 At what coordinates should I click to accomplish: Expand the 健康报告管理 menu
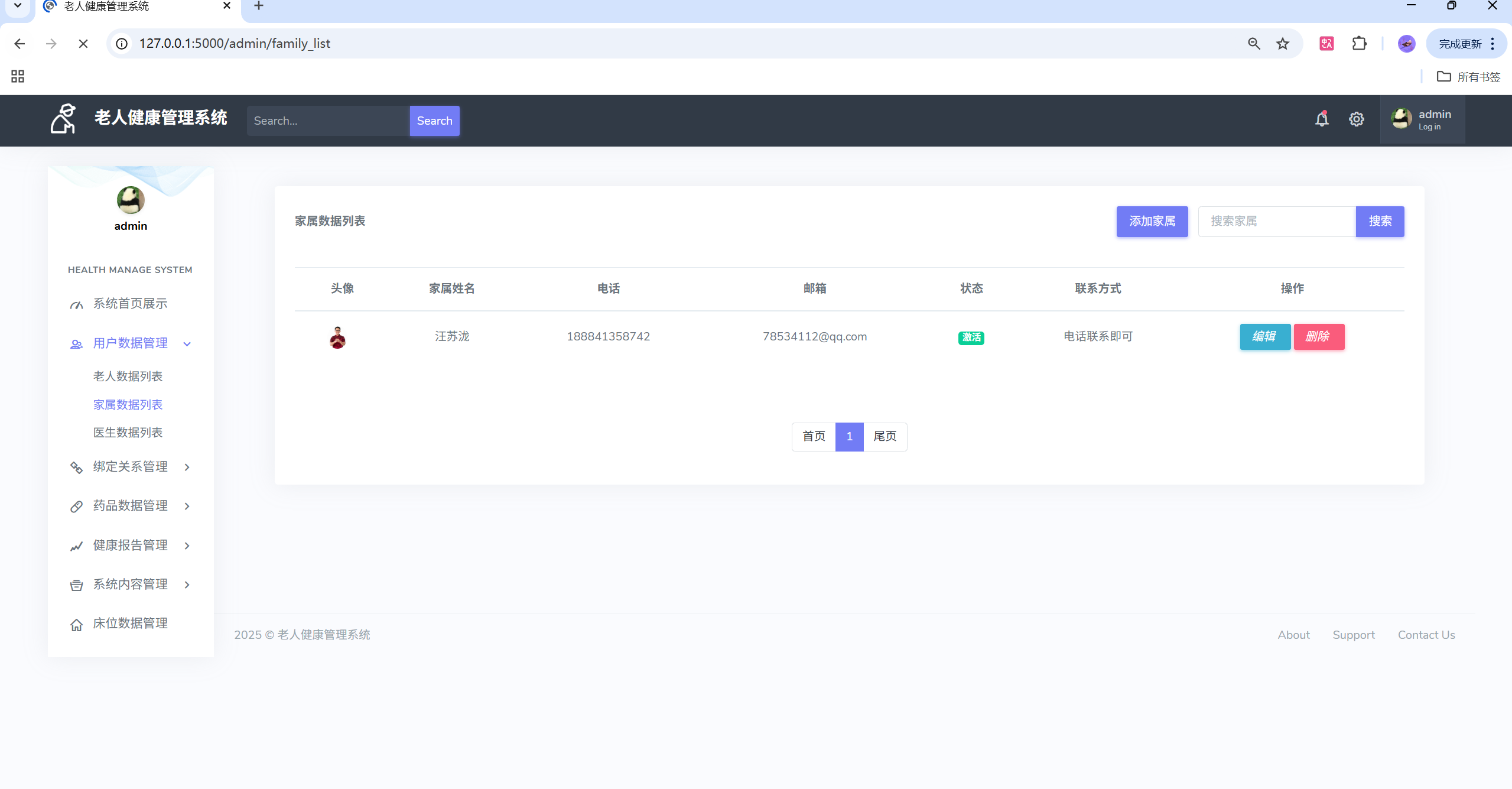point(131,546)
